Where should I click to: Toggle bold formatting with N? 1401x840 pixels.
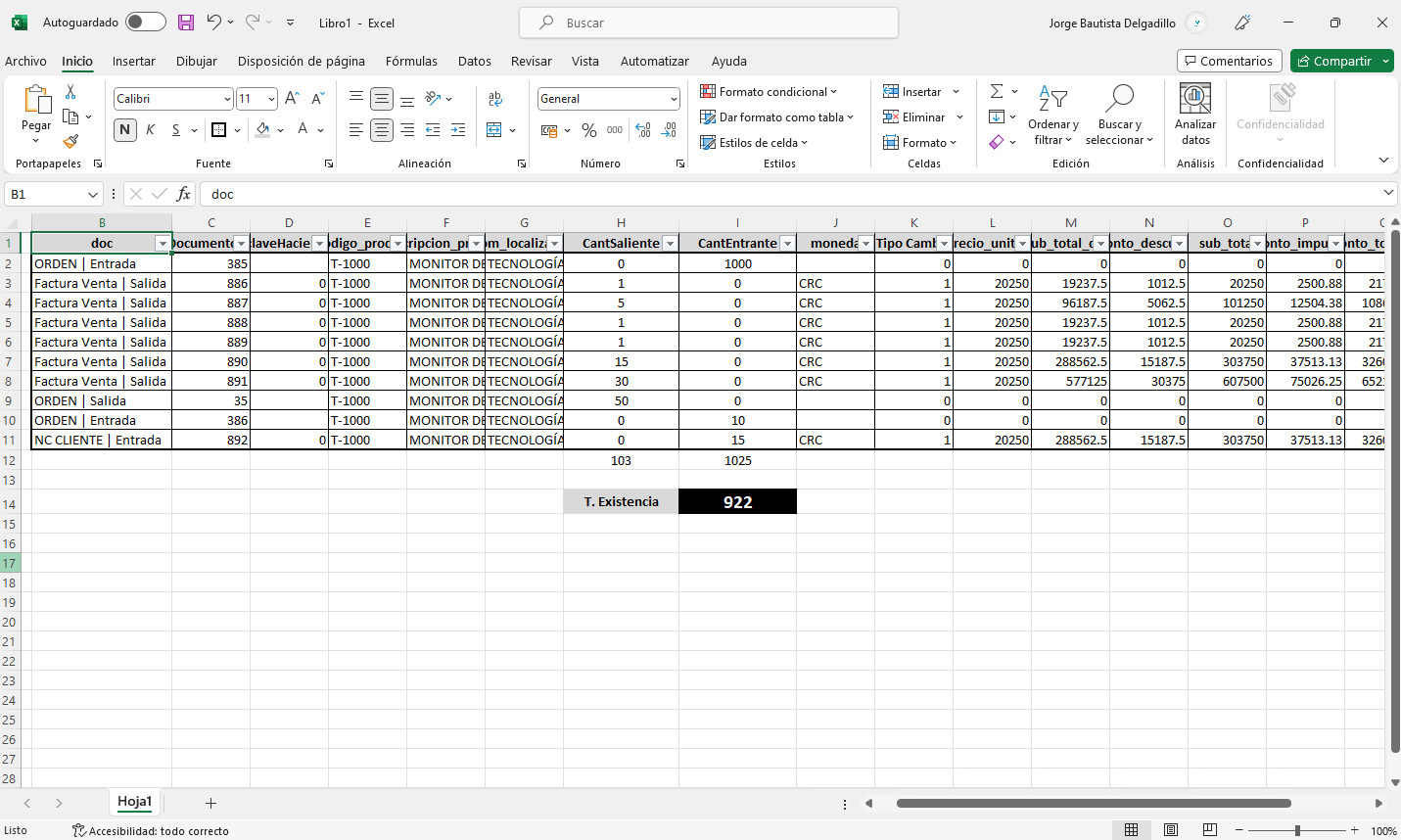click(124, 129)
